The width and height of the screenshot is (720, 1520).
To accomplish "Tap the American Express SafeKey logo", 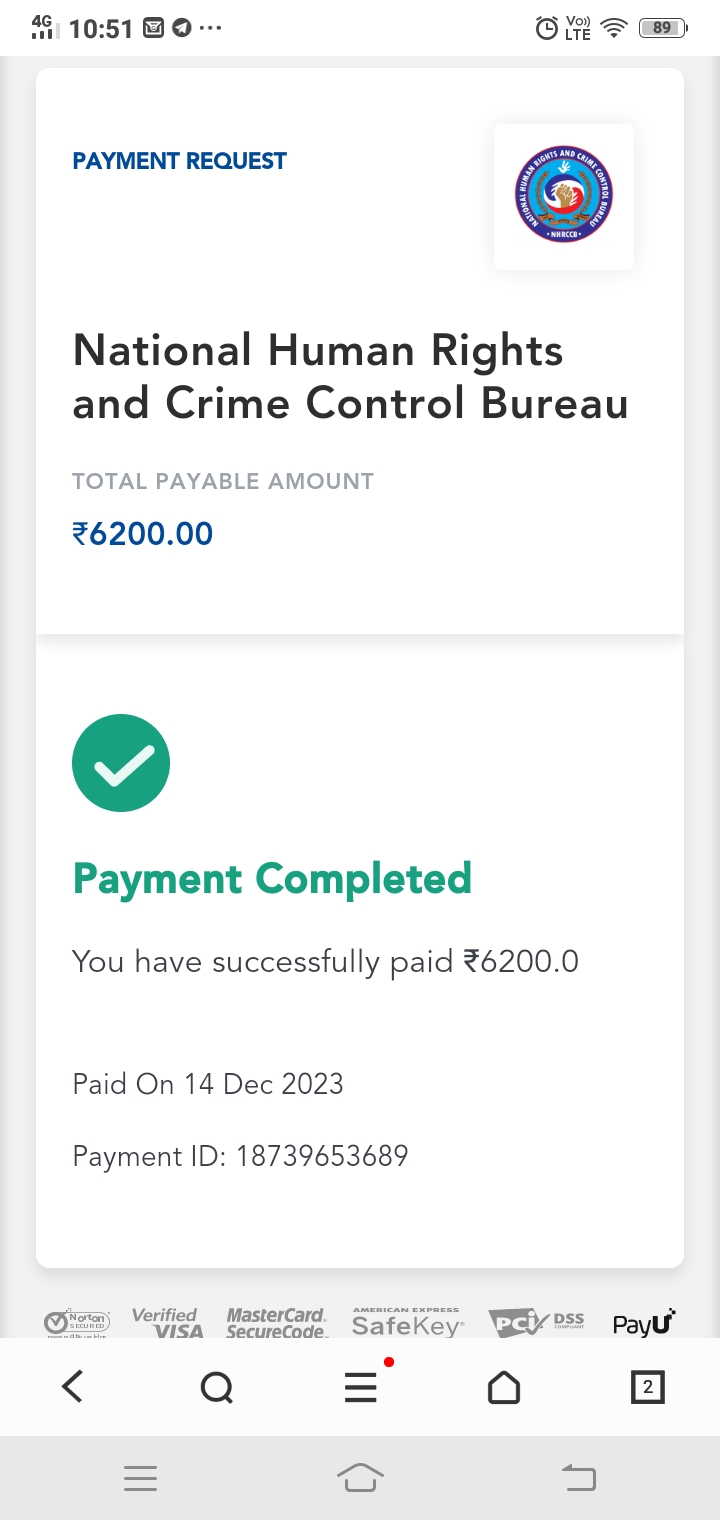I will coord(407,1323).
